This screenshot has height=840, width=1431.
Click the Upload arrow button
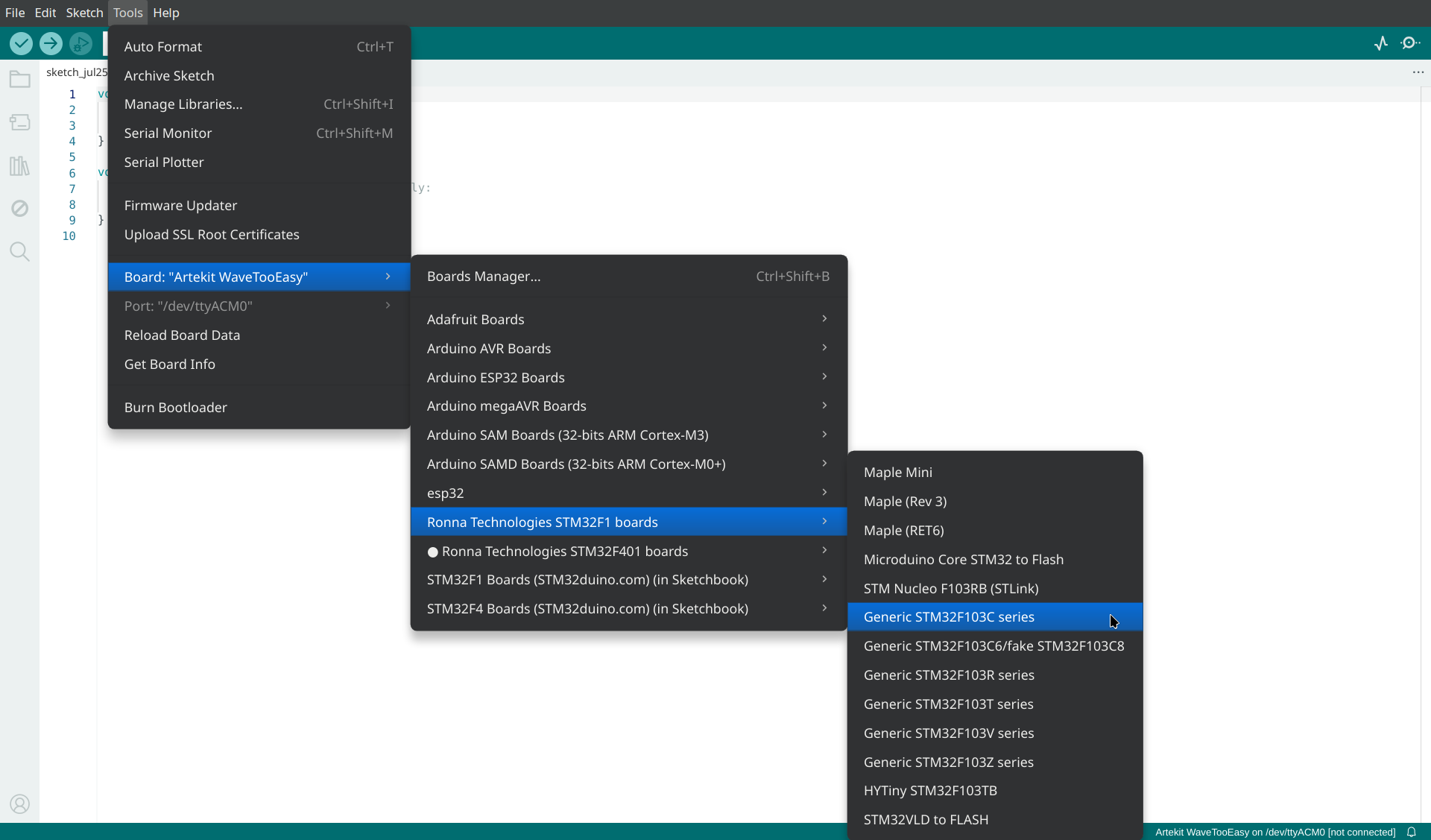pyautogui.click(x=51, y=44)
